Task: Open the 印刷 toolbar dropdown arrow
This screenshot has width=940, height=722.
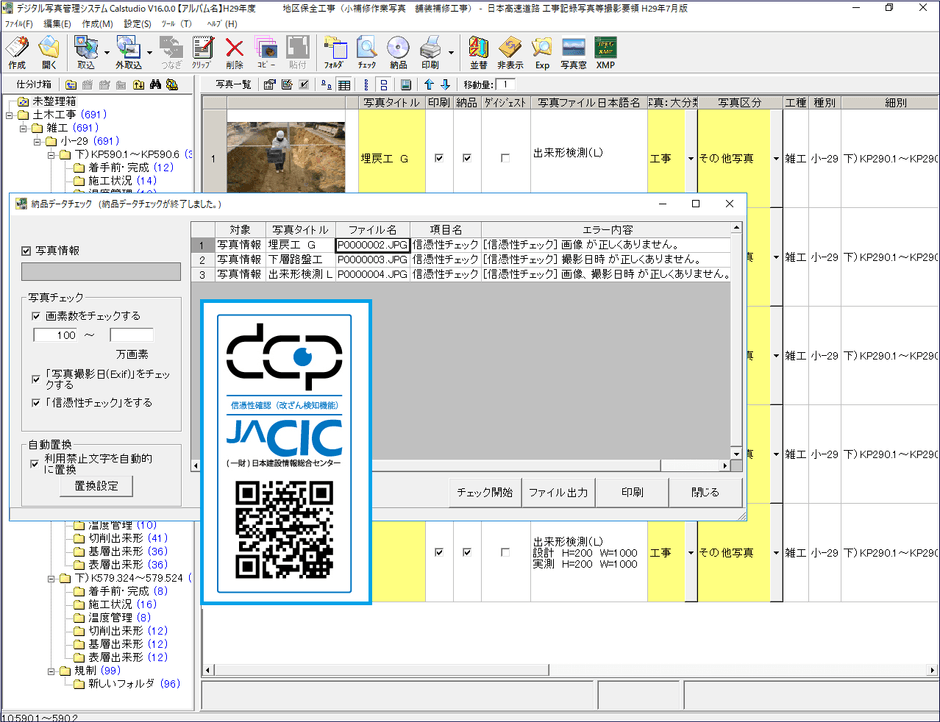Action: 452,53
